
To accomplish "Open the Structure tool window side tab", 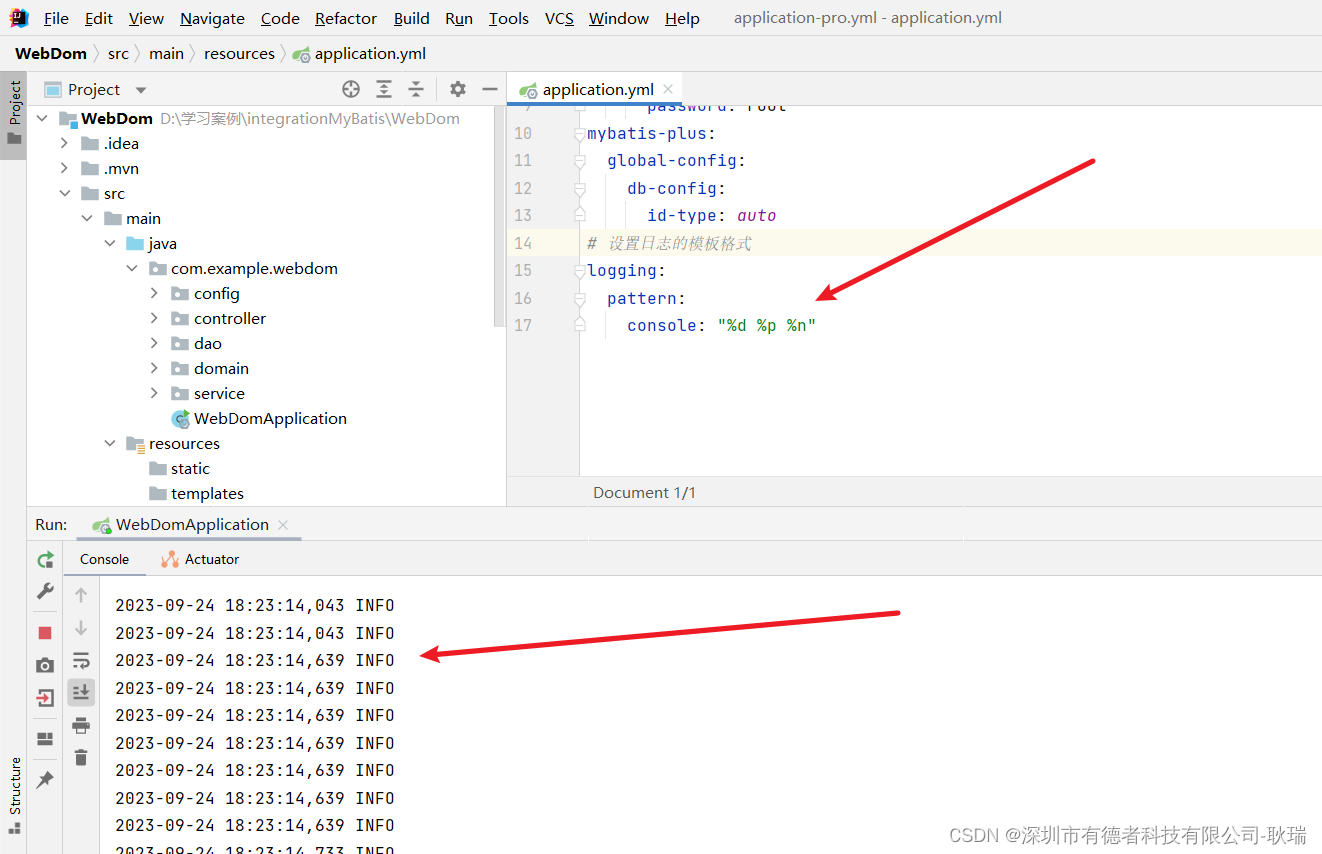I will (14, 796).
